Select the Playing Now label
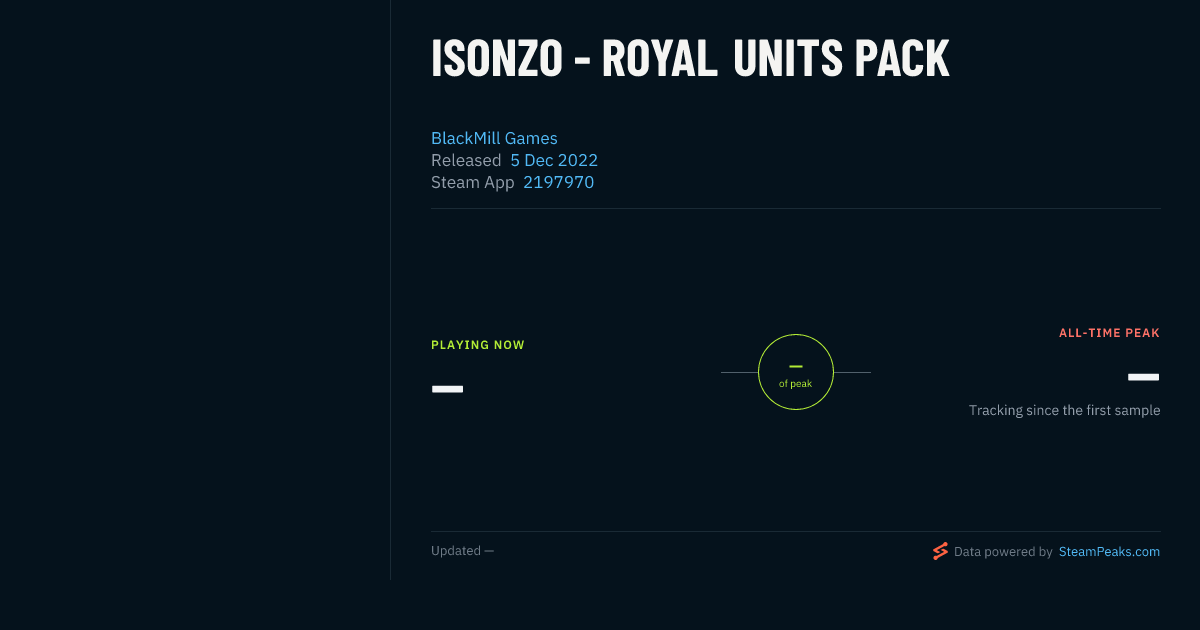Image resolution: width=1200 pixels, height=630 pixels. point(478,345)
